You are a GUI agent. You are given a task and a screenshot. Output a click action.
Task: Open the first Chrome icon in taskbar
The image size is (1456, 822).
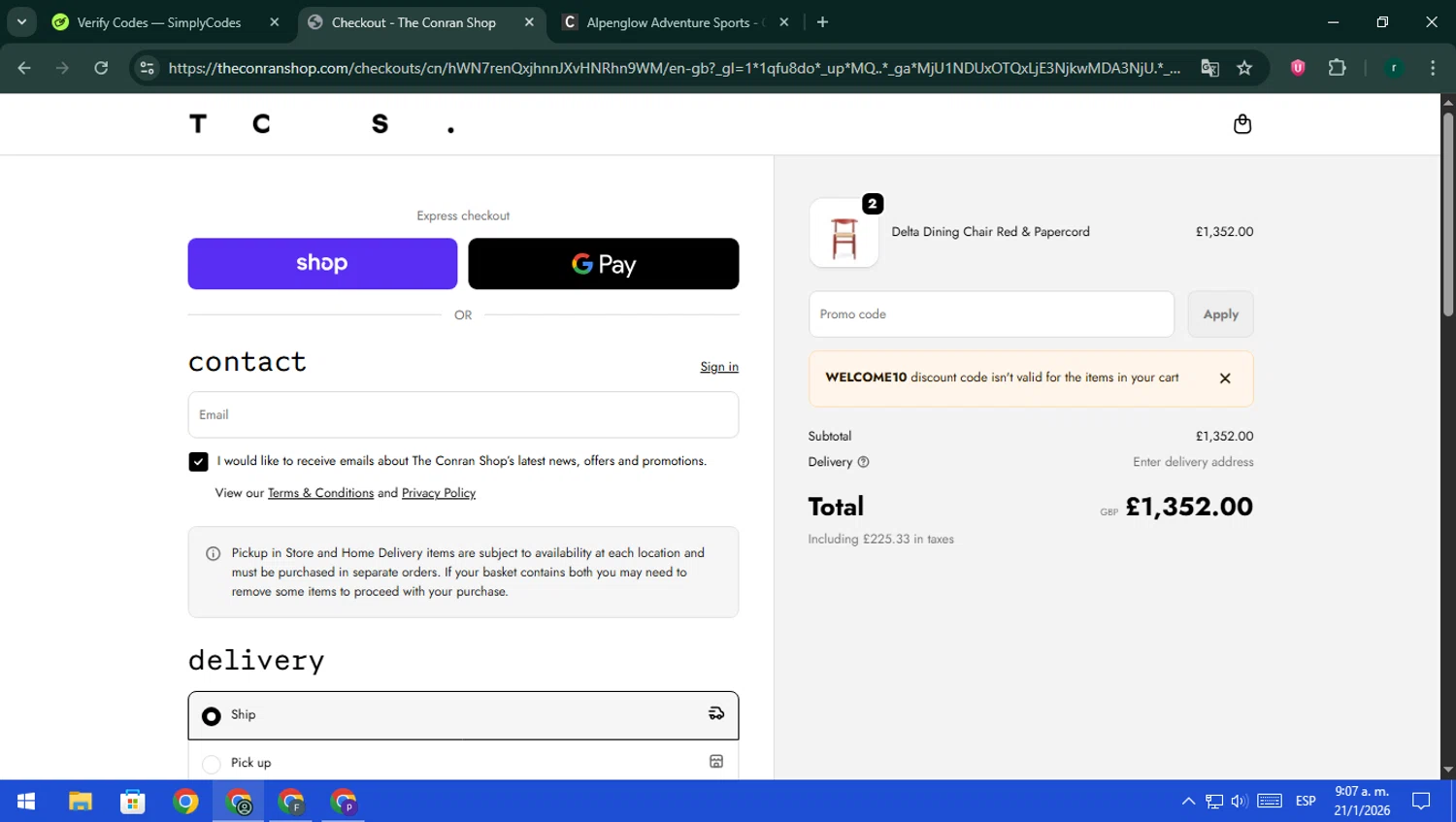click(x=185, y=802)
